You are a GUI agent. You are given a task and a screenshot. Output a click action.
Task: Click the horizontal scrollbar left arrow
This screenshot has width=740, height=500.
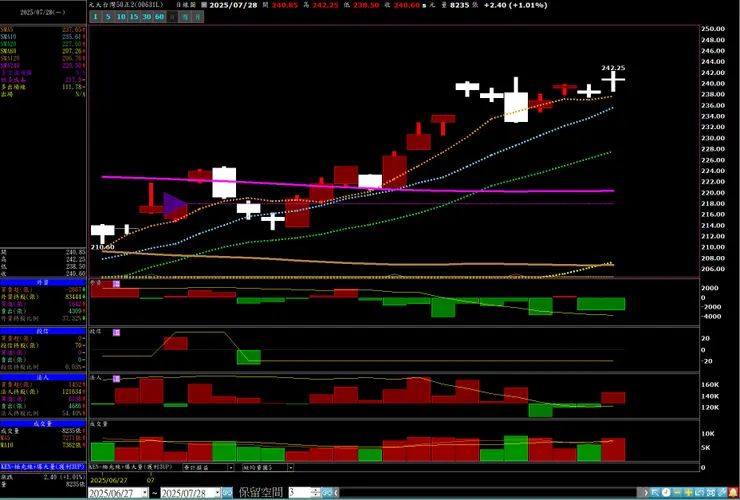pyautogui.click(x=336, y=493)
